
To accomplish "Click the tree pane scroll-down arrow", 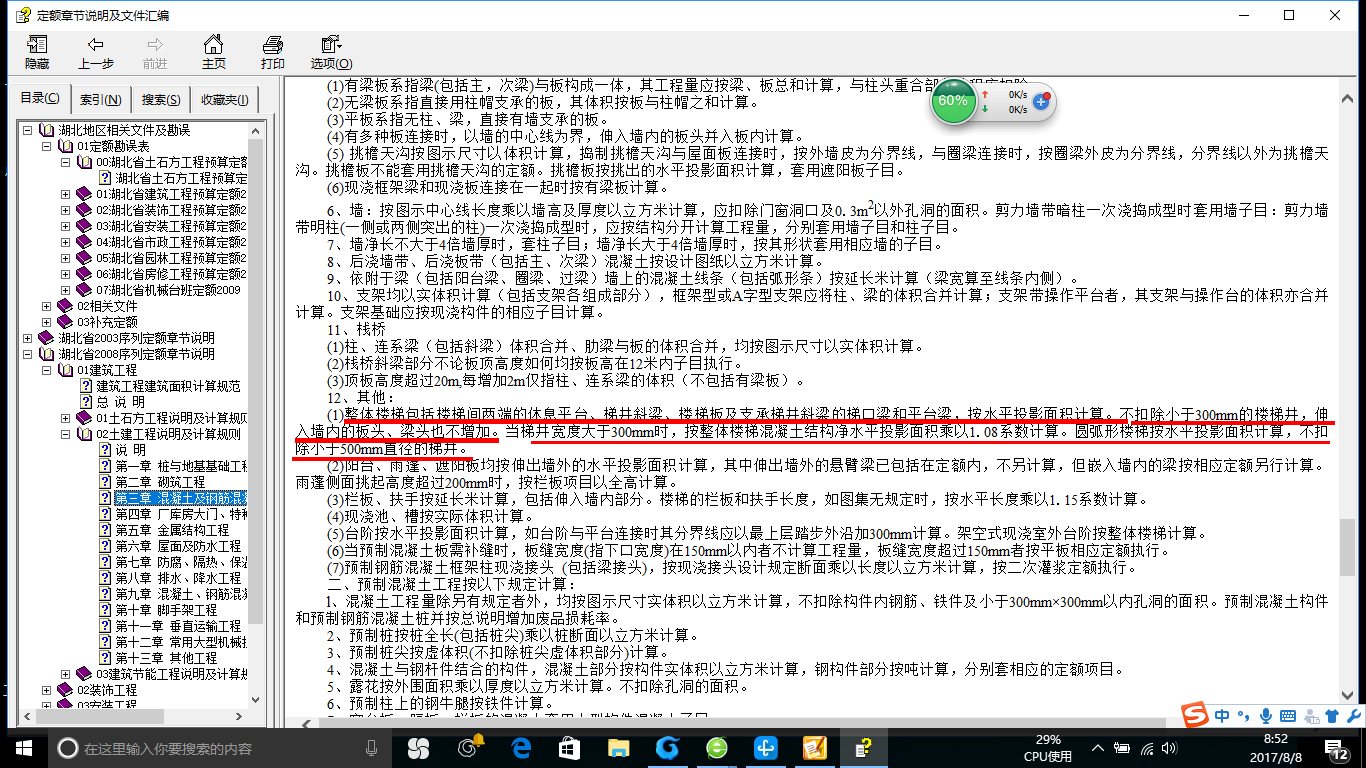I will (x=257, y=702).
